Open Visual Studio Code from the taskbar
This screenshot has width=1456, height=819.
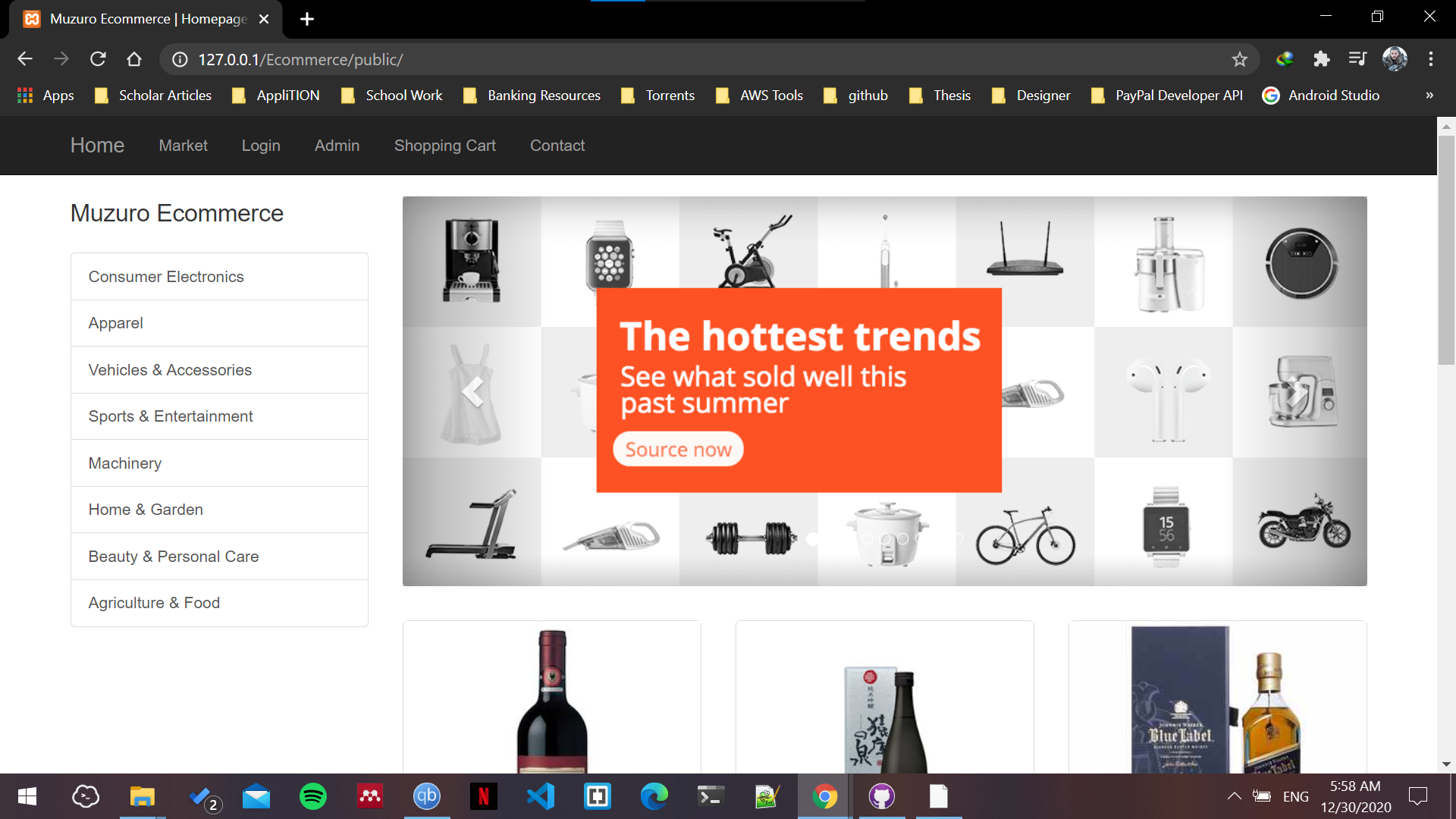coord(540,796)
